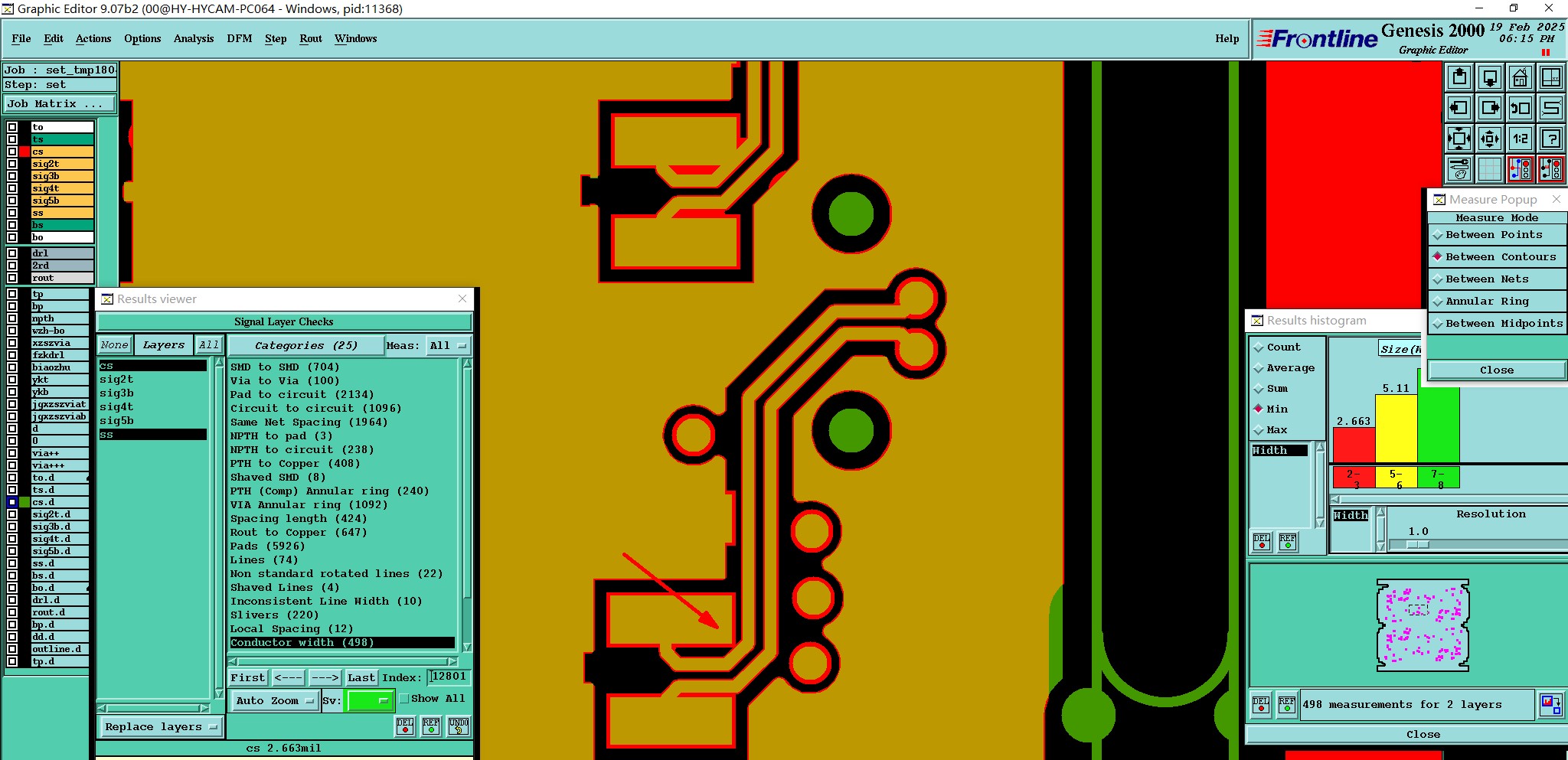Select Between Points measure mode
This screenshot has width=1568, height=760.
click(x=1497, y=235)
